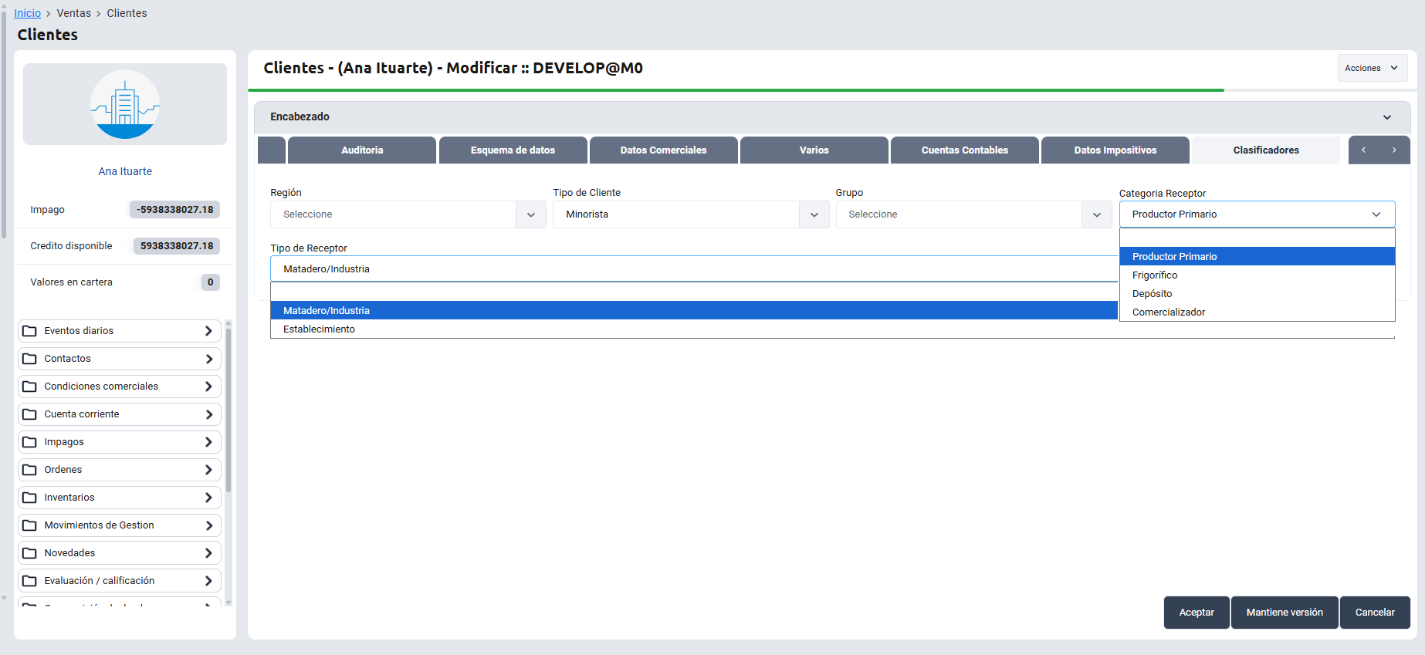Click the Credito disponible value badge
This screenshot has height=655, width=1425.
click(177, 246)
